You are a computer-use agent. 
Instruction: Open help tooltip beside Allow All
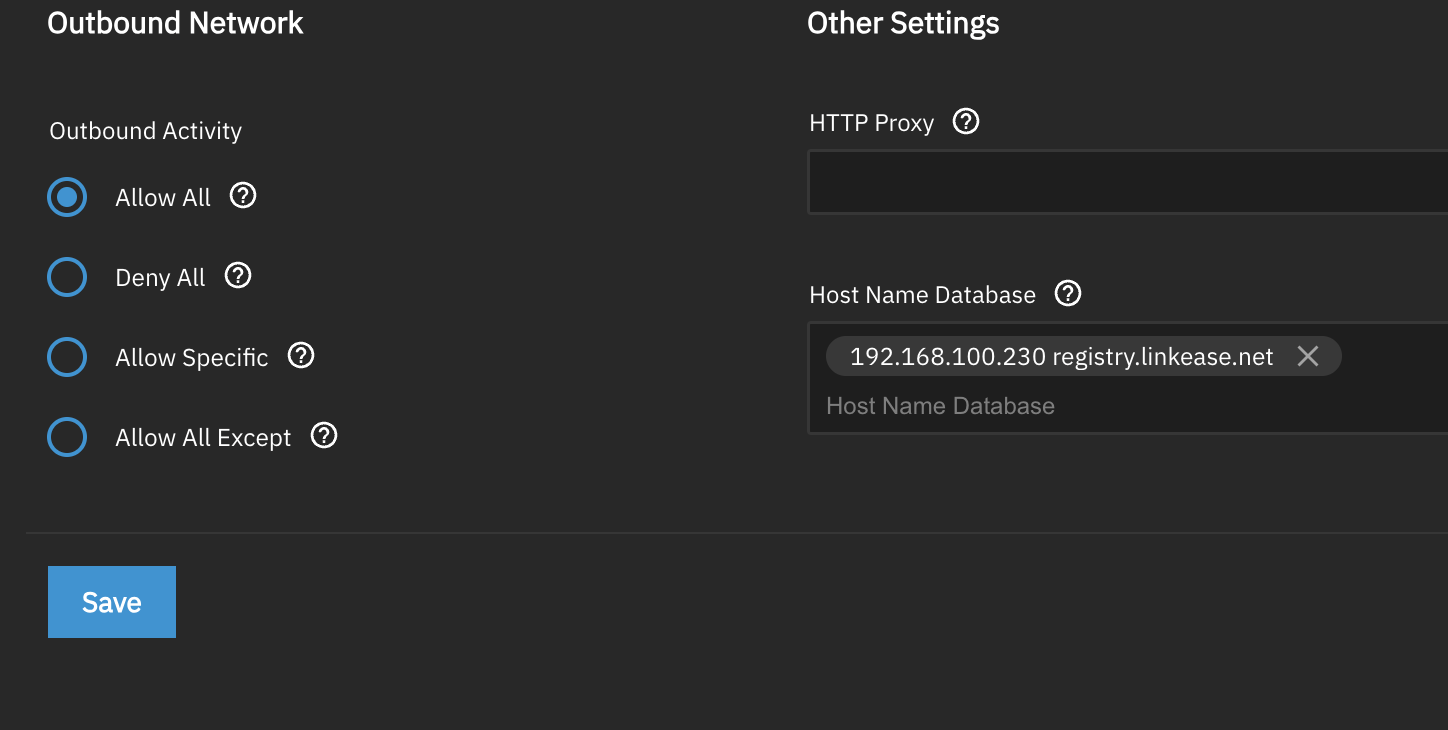pyautogui.click(x=243, y=196)
